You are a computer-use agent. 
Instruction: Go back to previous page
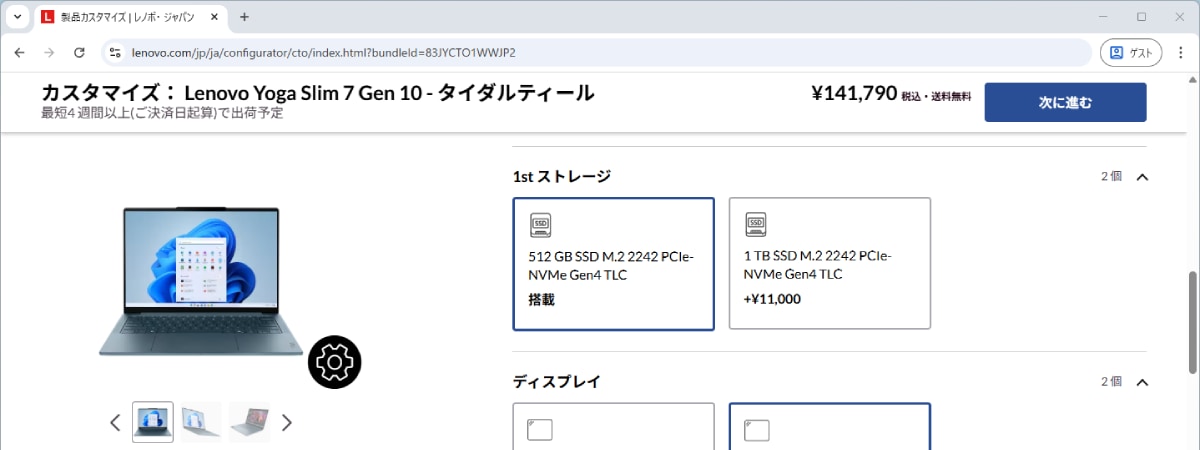[x=20, y=52]
